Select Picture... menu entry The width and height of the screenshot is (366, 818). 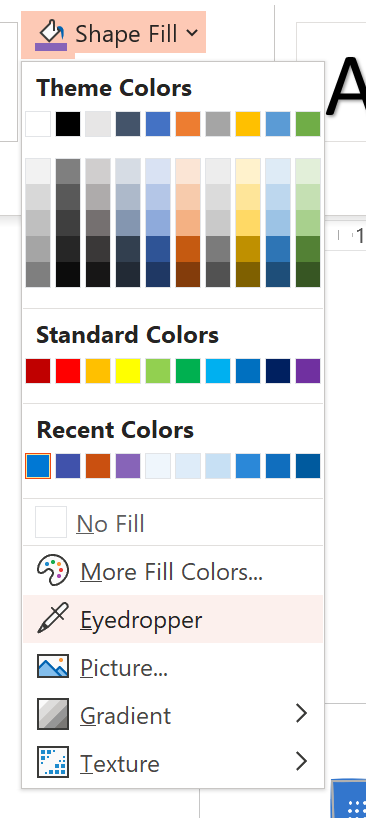173,667
